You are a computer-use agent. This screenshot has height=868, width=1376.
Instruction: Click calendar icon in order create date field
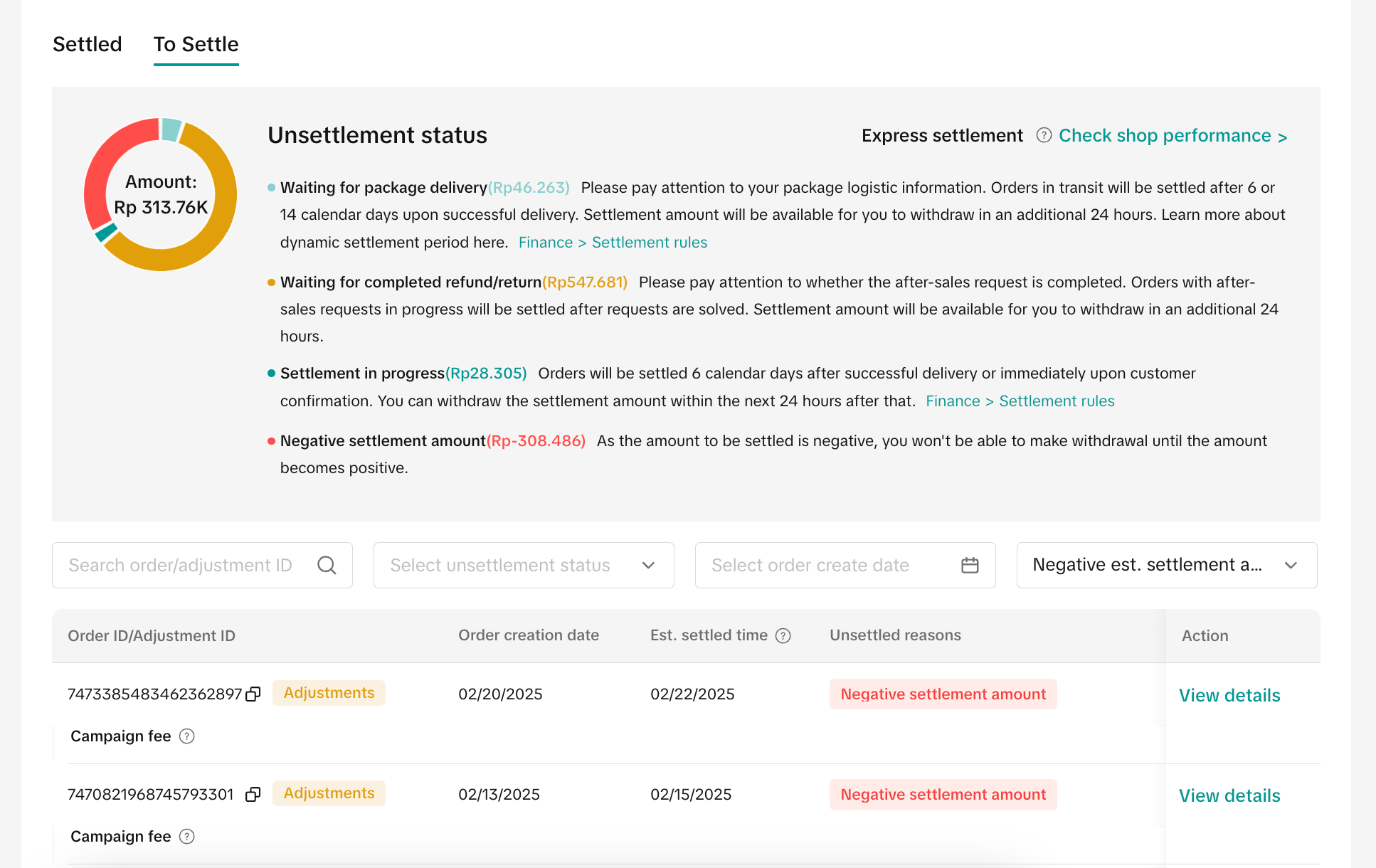pyautogui.click(x=970, y=565)
